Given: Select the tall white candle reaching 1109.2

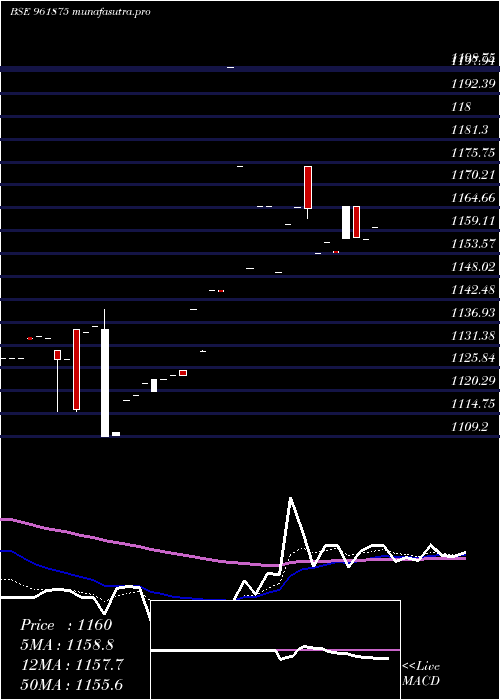Looking at the screenshot, I should [x=105, y=383].
